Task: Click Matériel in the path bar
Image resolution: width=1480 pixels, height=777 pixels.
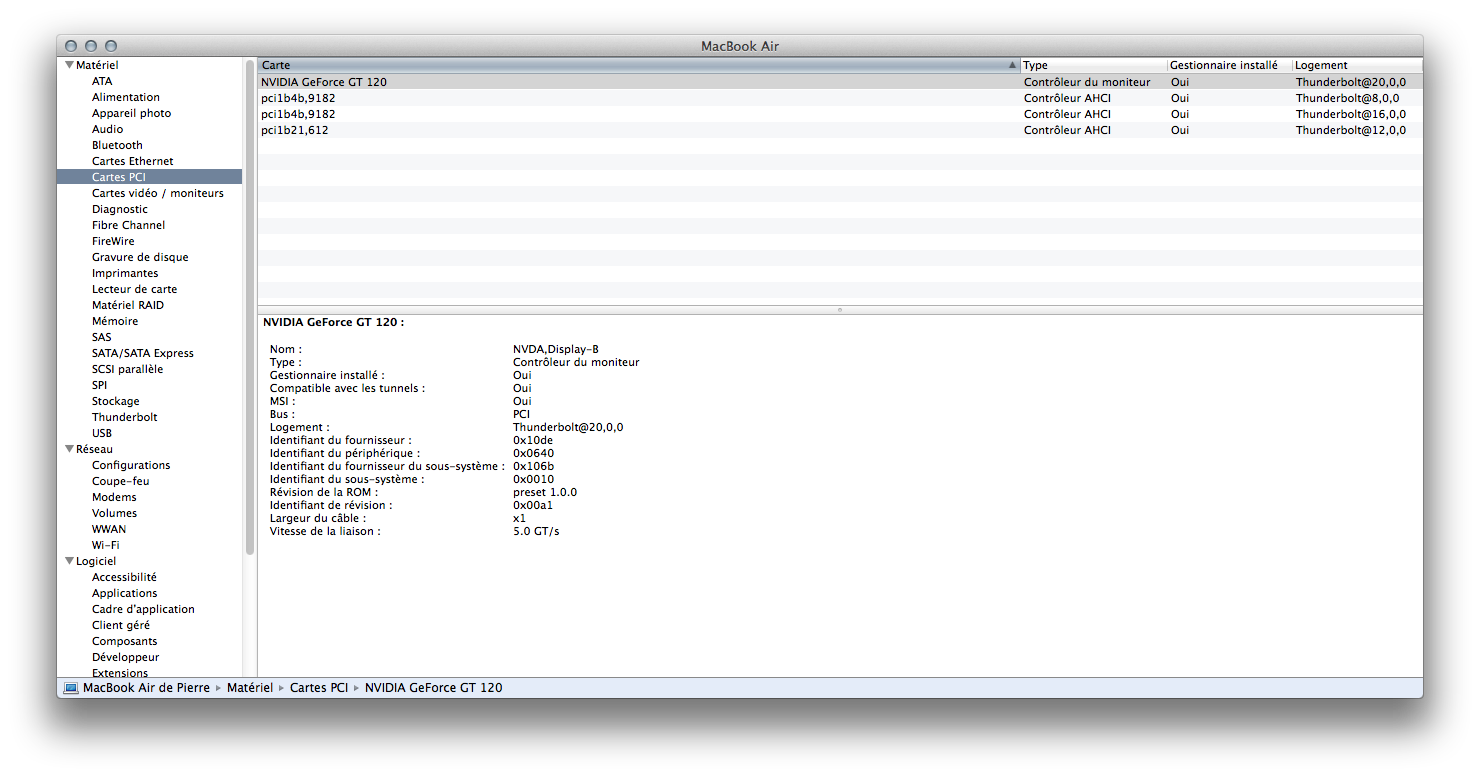Action: [x=250, y=688]
